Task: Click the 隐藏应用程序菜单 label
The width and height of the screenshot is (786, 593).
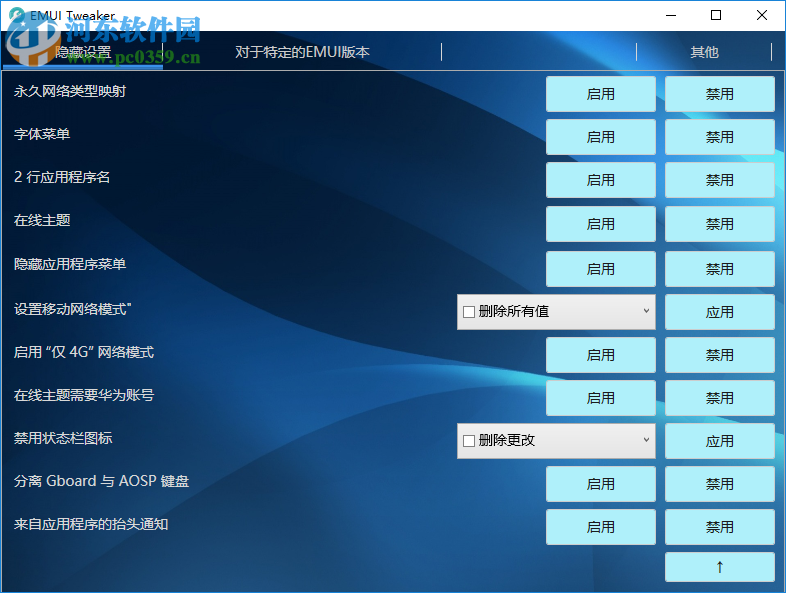Action: [70, 264]
